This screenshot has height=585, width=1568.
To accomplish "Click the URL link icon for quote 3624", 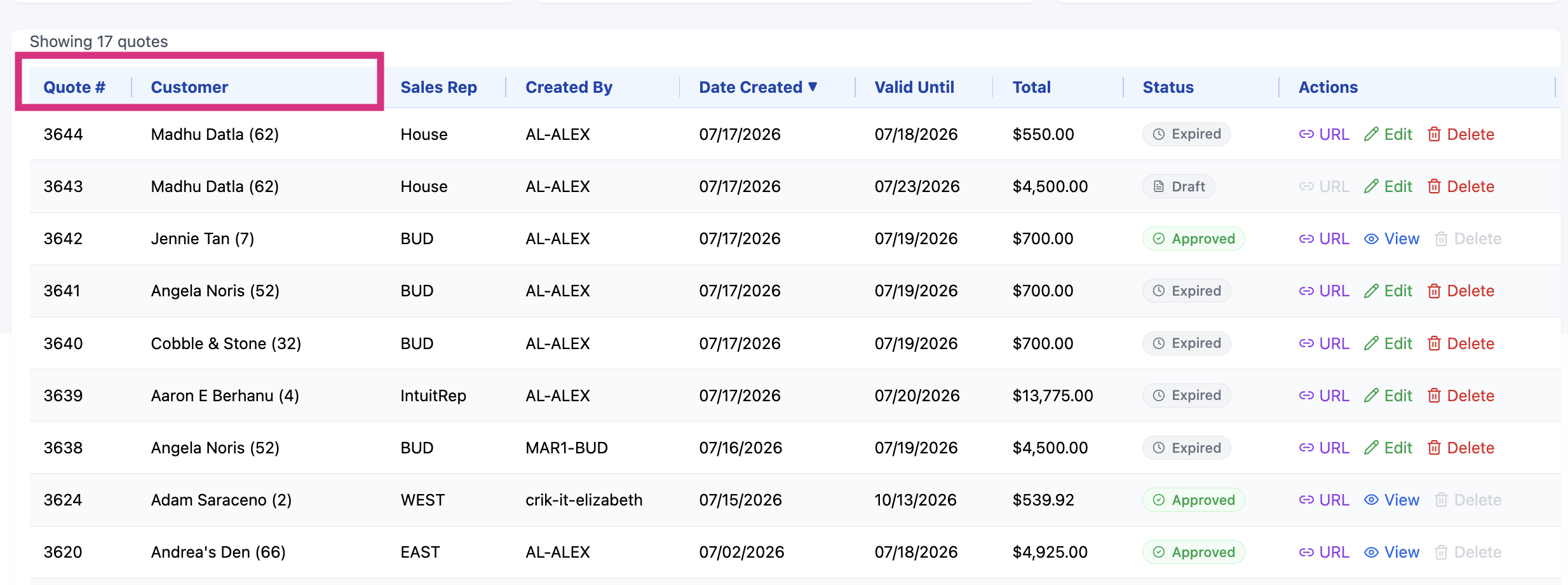I will (1306, 500).
